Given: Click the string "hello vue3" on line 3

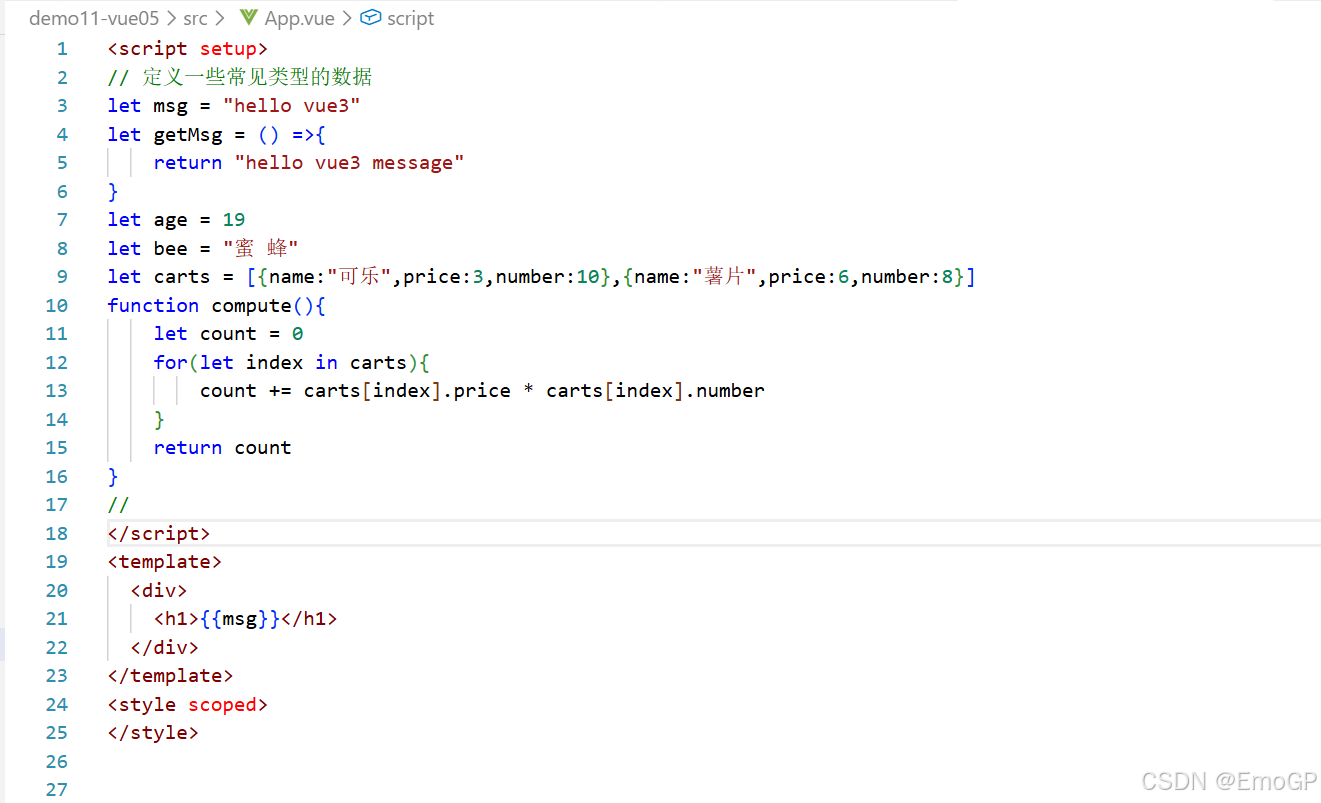Looking at the screenshot, I should pos(292,106).
